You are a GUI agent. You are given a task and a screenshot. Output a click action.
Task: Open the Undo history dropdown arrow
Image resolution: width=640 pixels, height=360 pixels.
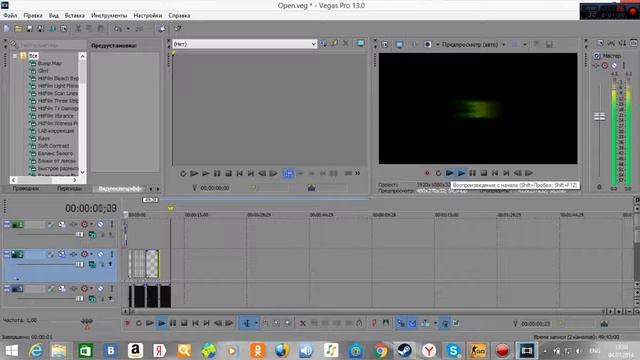coord(128,29)
